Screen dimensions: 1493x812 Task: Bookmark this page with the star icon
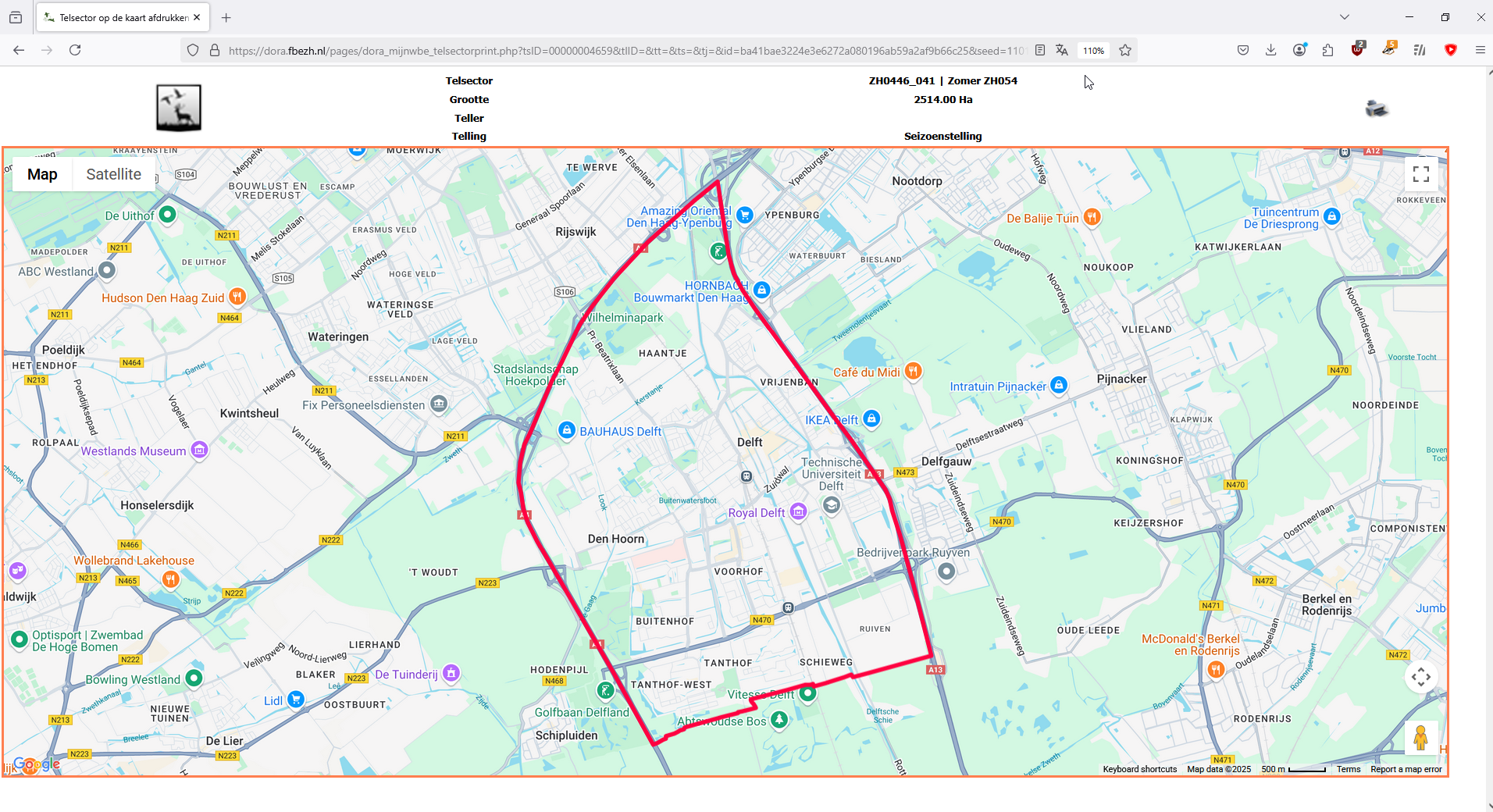1125,50
